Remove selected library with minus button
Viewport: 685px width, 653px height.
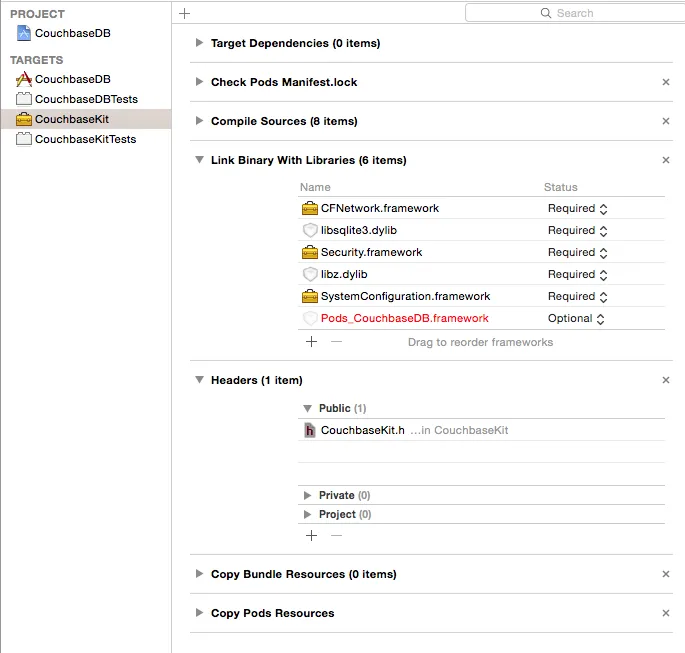click(336, 342)
